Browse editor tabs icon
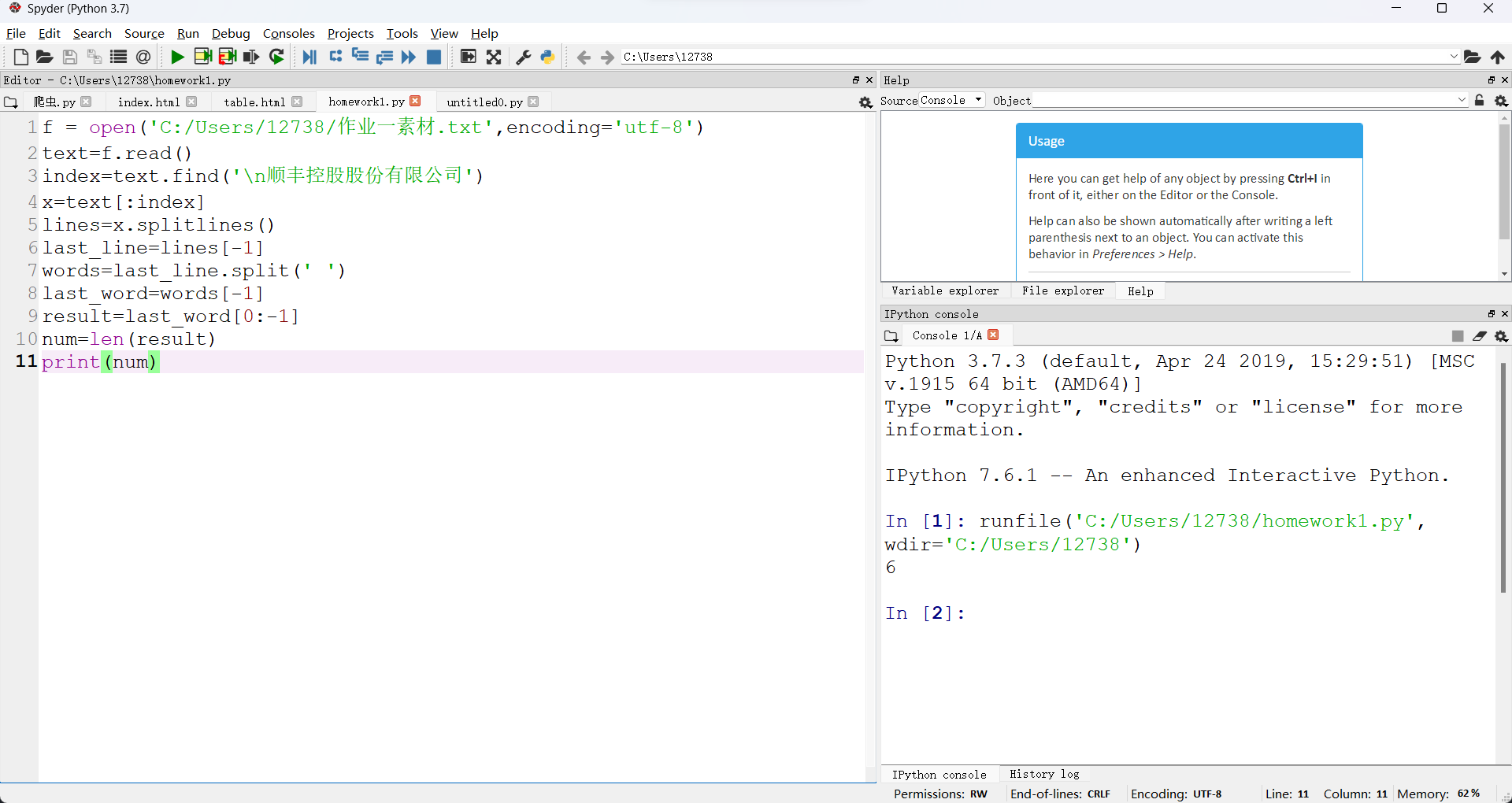Image resolution: width=1512 pixels, height=803 pixels. (x=11, y=102)
